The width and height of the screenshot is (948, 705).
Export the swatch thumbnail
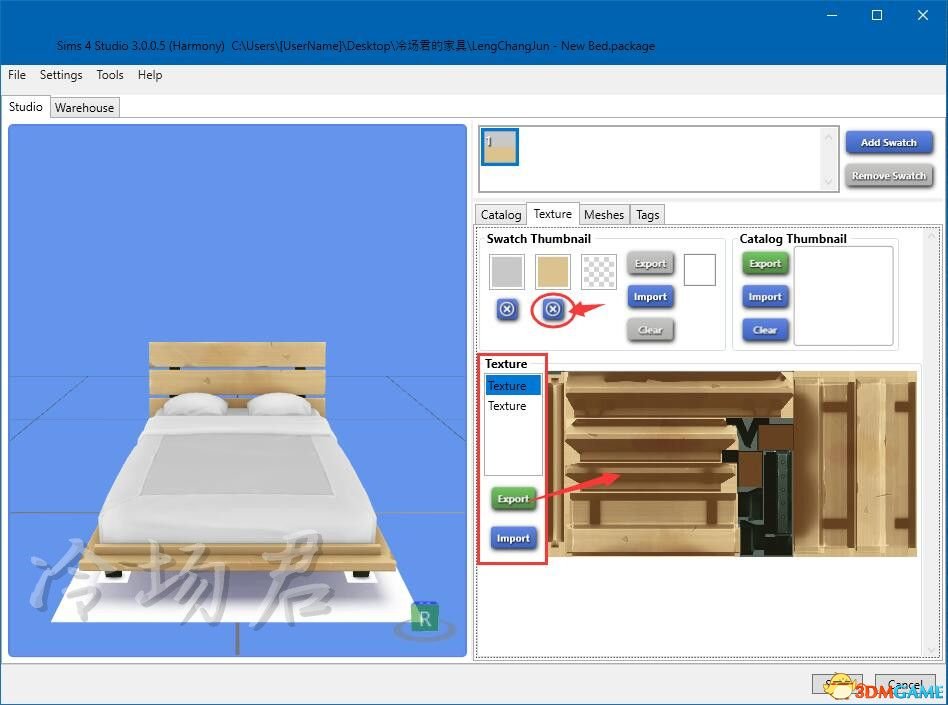coord(651,264)
